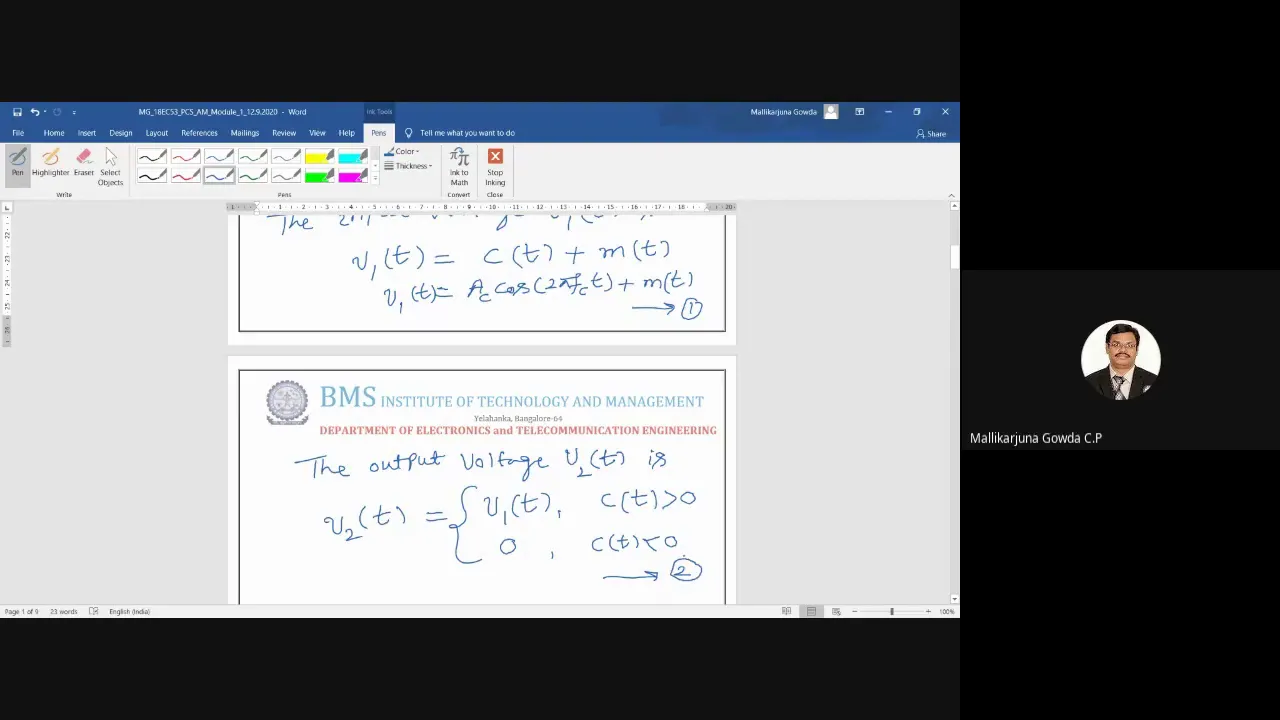
Task: Click the vertical scrollbar down arrow
Action: tap(954, 599)
